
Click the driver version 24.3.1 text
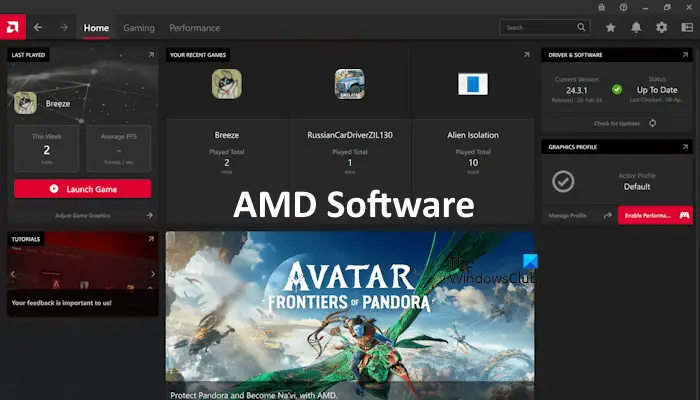click(x=577, y=90)
